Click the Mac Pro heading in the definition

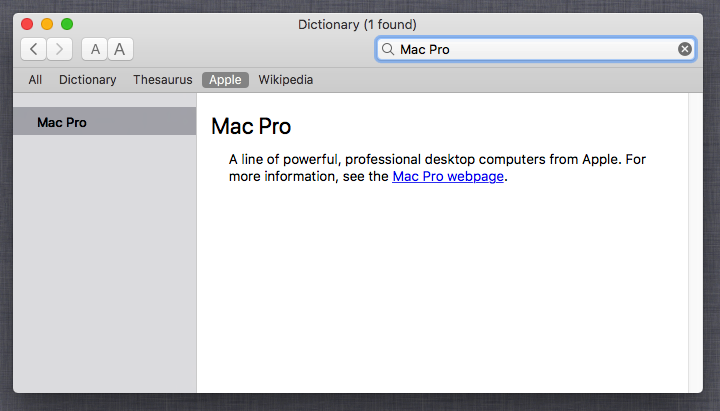click(251, 126)
